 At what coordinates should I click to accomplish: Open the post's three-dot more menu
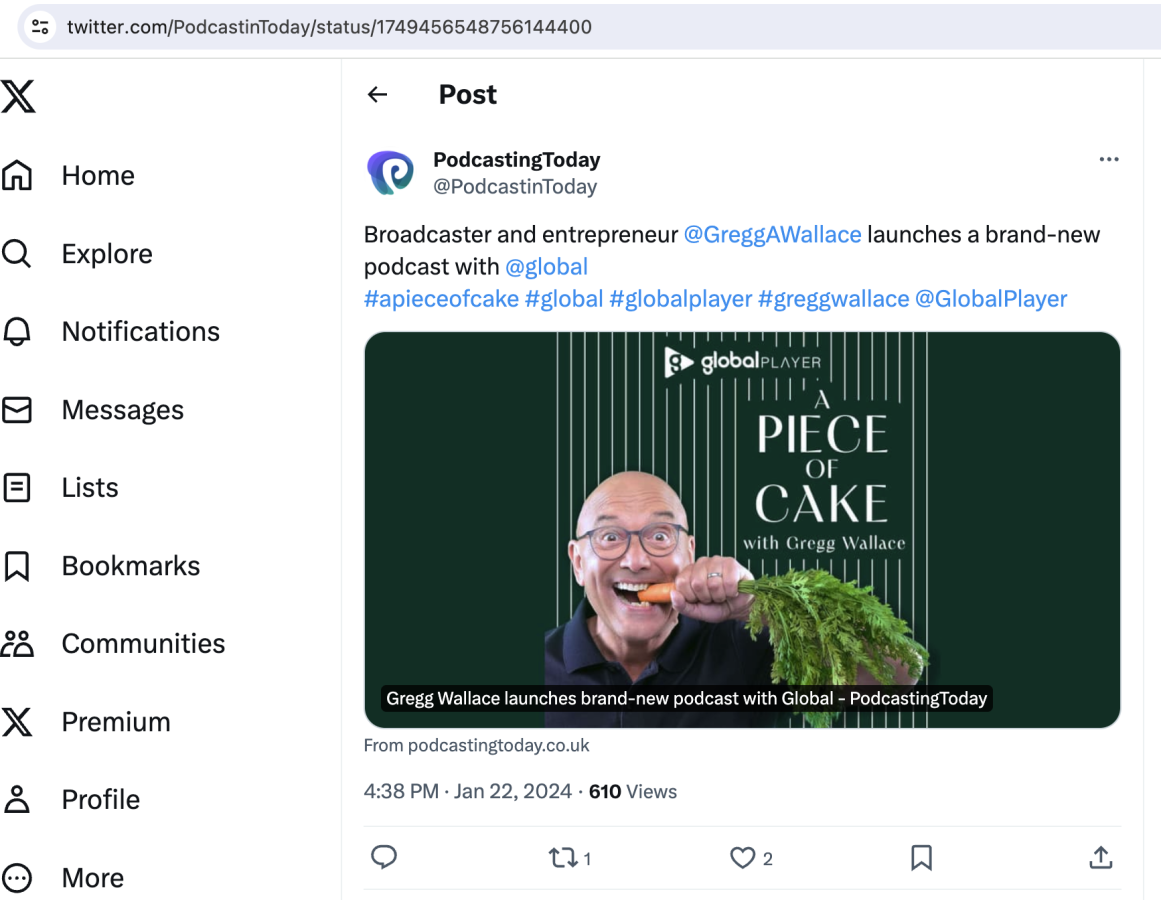click(1108, 160)
